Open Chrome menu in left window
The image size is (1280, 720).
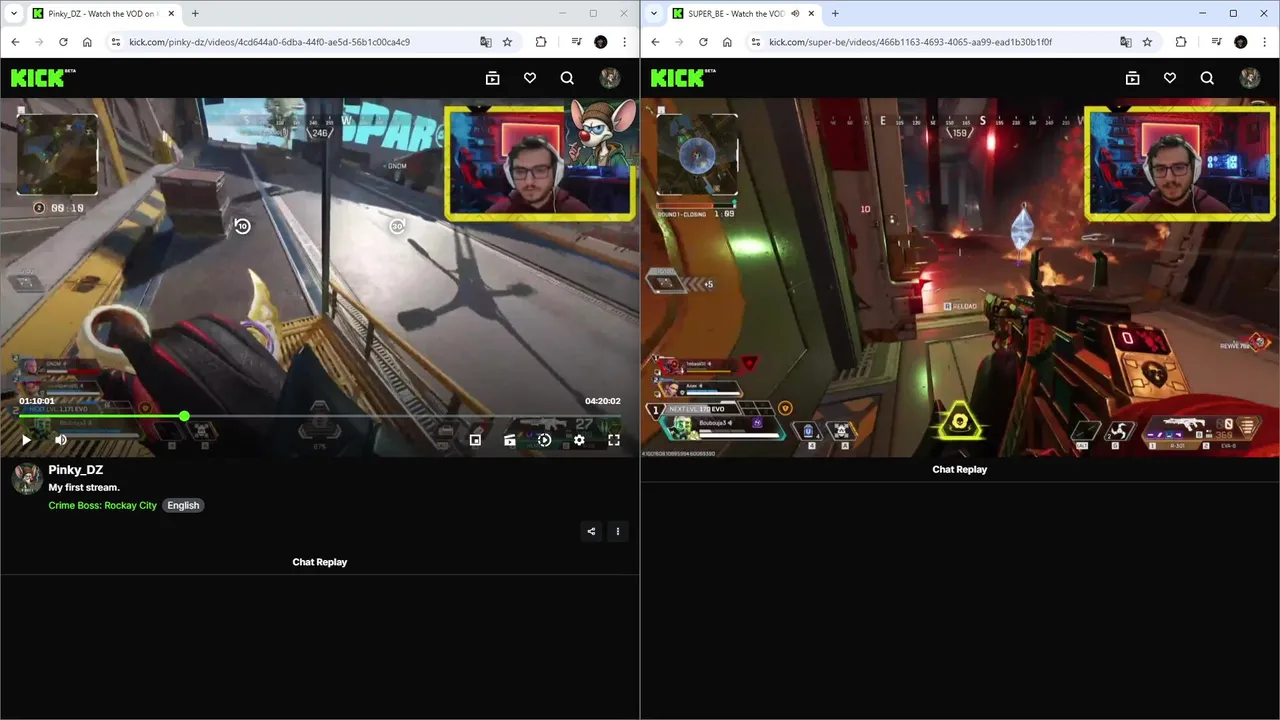(x=625, y=42)
